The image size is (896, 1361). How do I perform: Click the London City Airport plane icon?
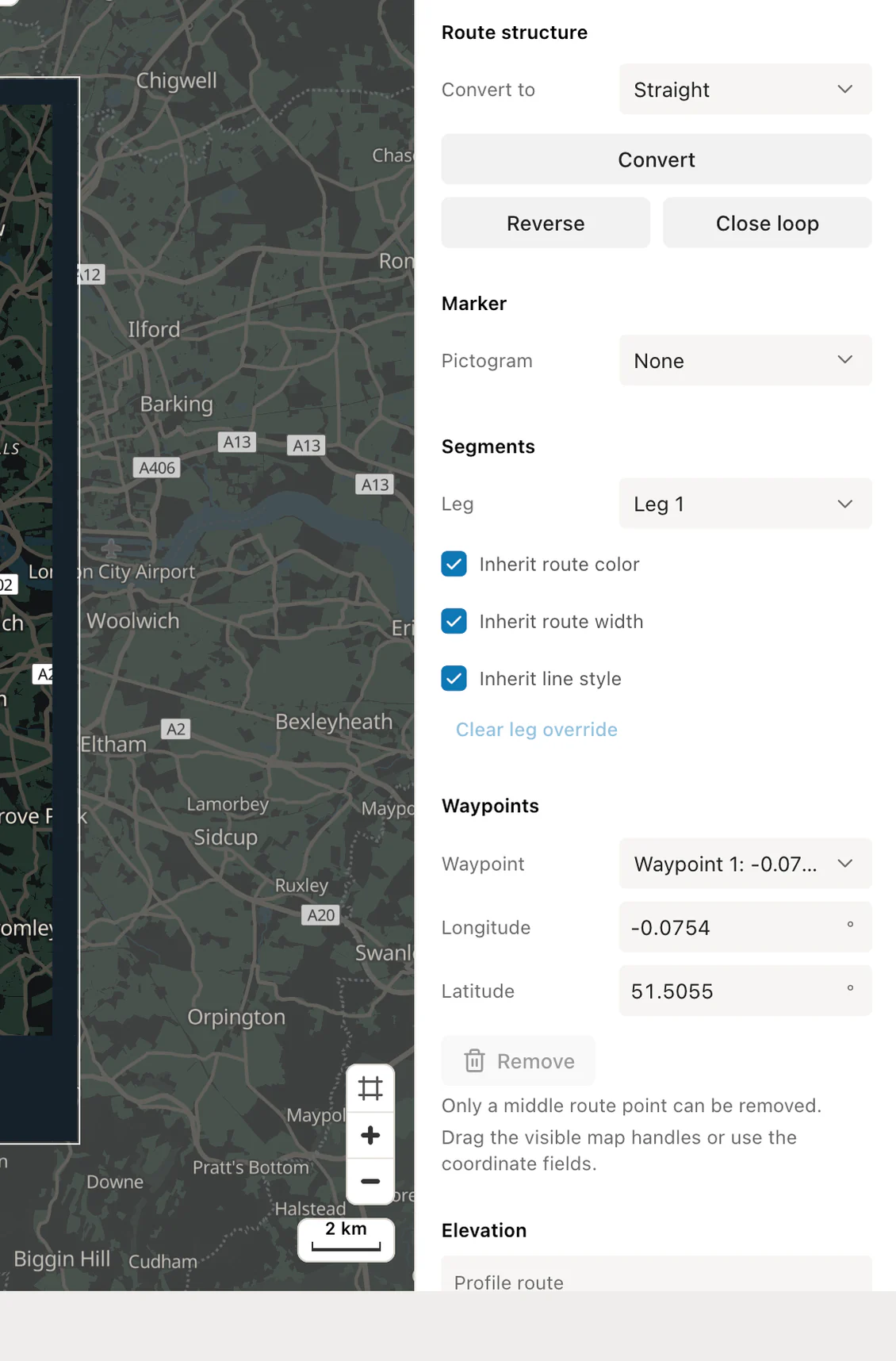pyautogui.click(x=111, y=548)
